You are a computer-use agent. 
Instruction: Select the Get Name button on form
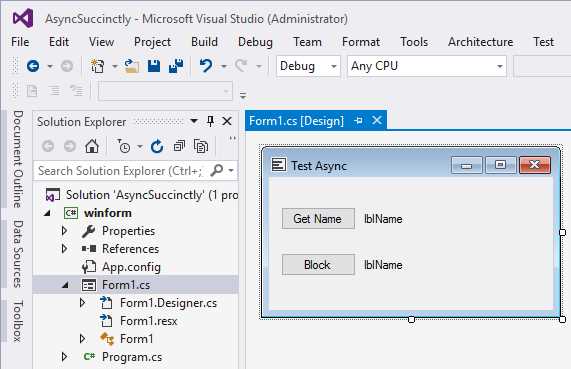318,219
